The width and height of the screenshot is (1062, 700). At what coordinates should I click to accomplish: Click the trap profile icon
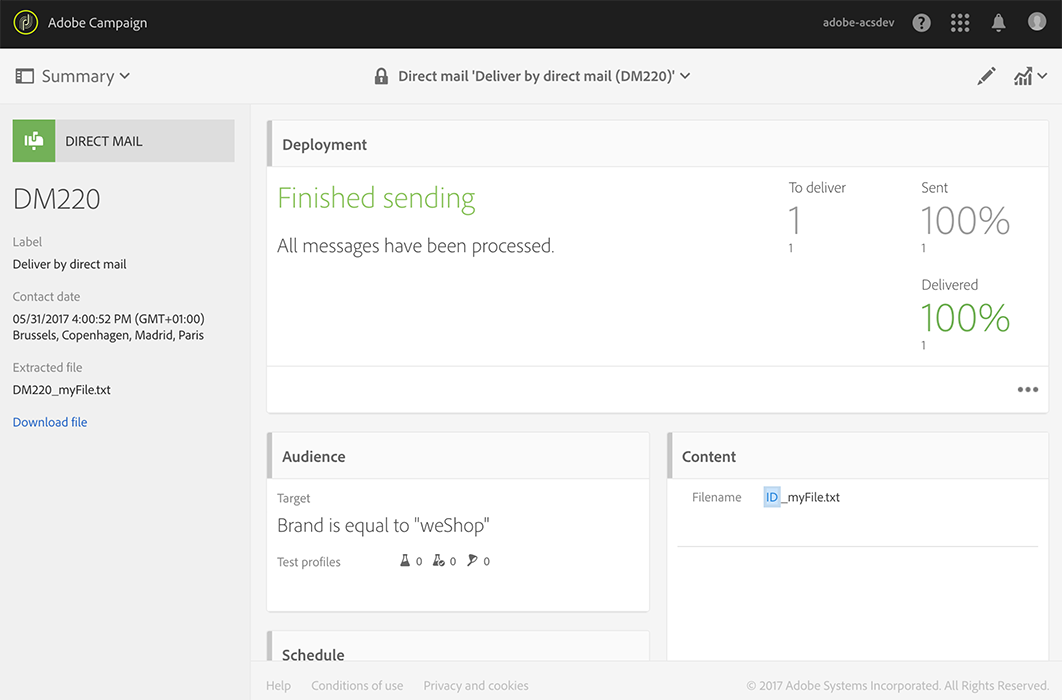coord(472,561)
